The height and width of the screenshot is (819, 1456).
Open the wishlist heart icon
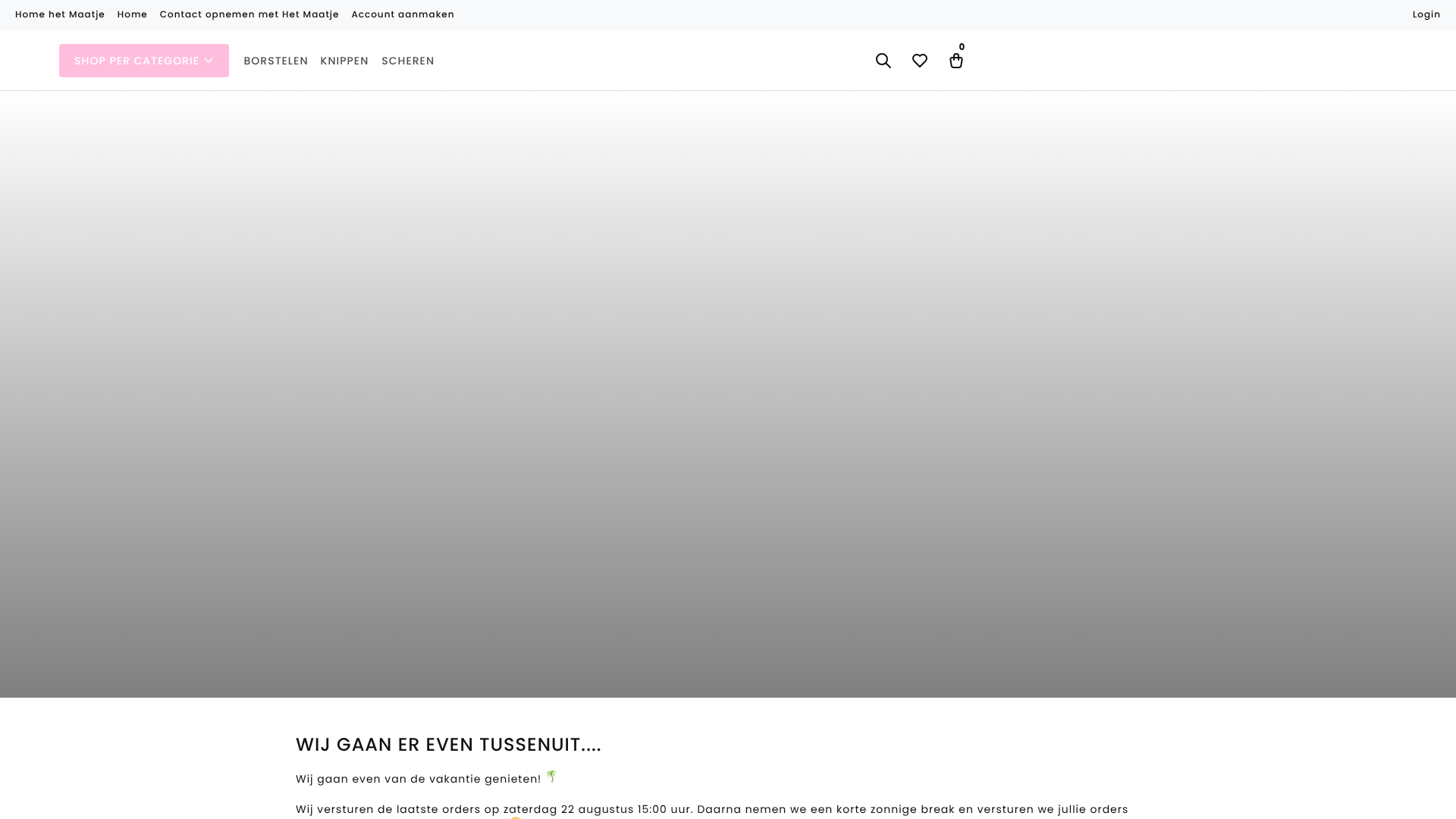click(919, 61)
